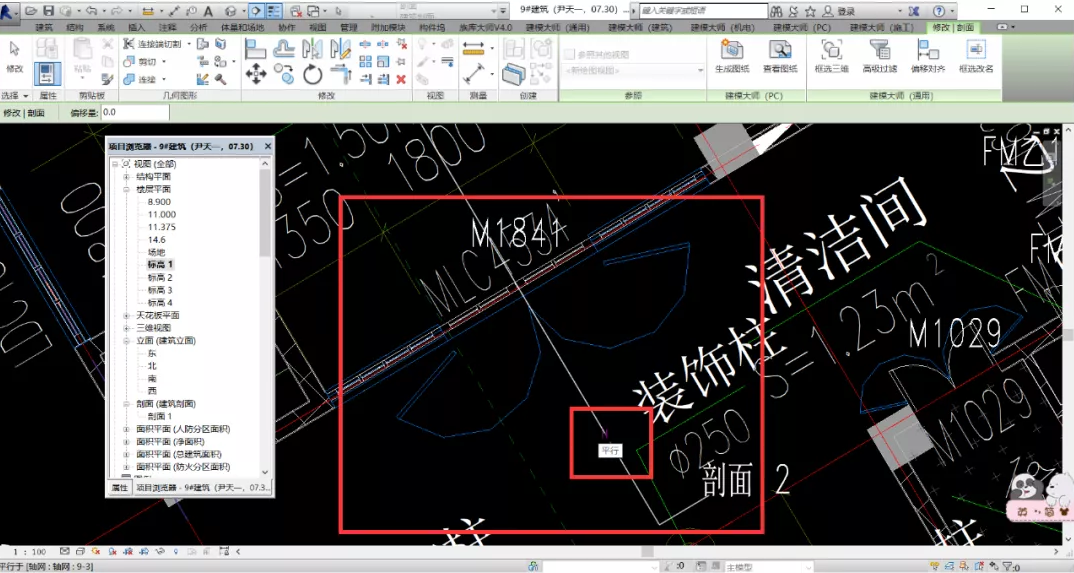Viewport: 1074px width, 573px height.
Task: Expand the 三维视图 tree node
Action: tap(127, 328)
